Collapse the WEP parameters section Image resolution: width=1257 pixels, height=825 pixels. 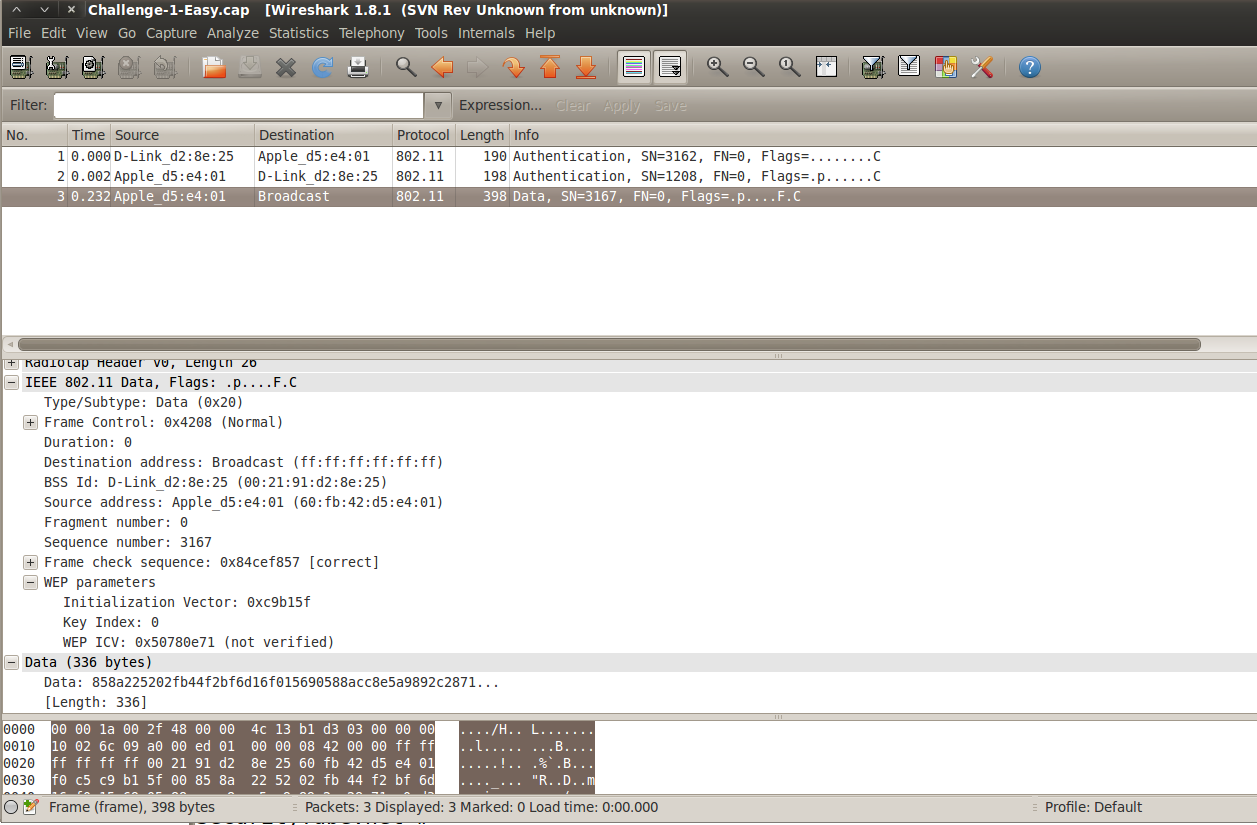pyautogui.click(x=30, y=582)
